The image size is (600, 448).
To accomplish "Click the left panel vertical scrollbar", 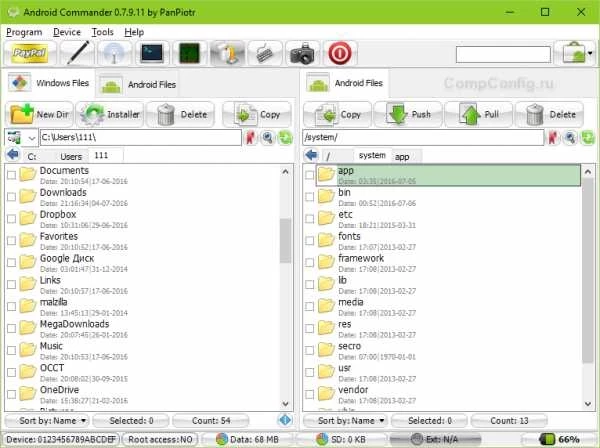I will pyautogui.click(x=285, y=240).
